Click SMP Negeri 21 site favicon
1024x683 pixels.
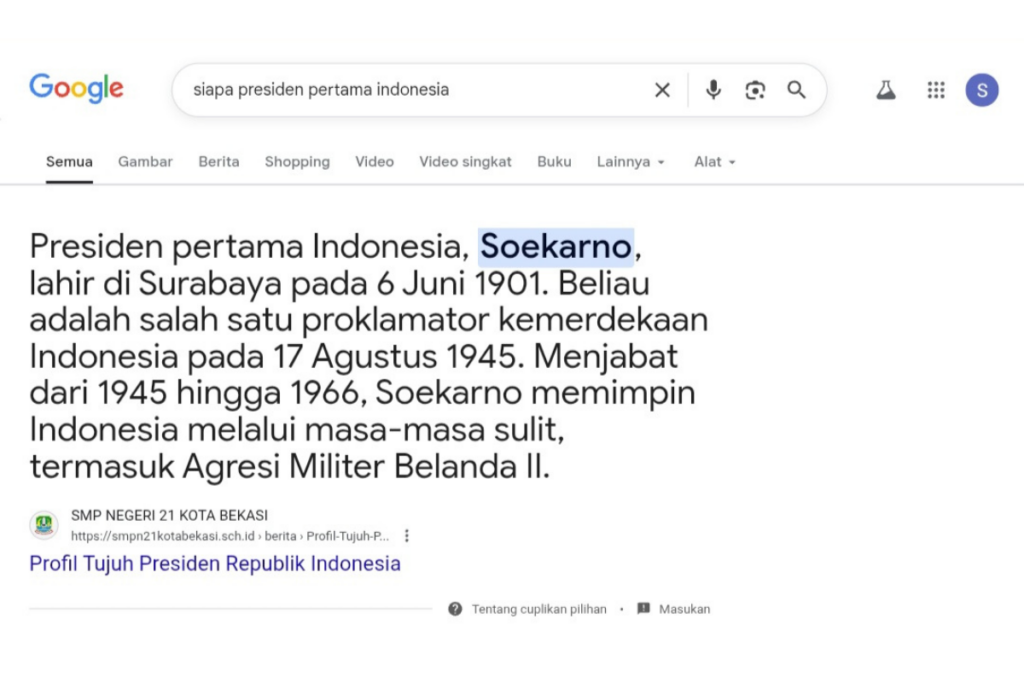(44, 525)
